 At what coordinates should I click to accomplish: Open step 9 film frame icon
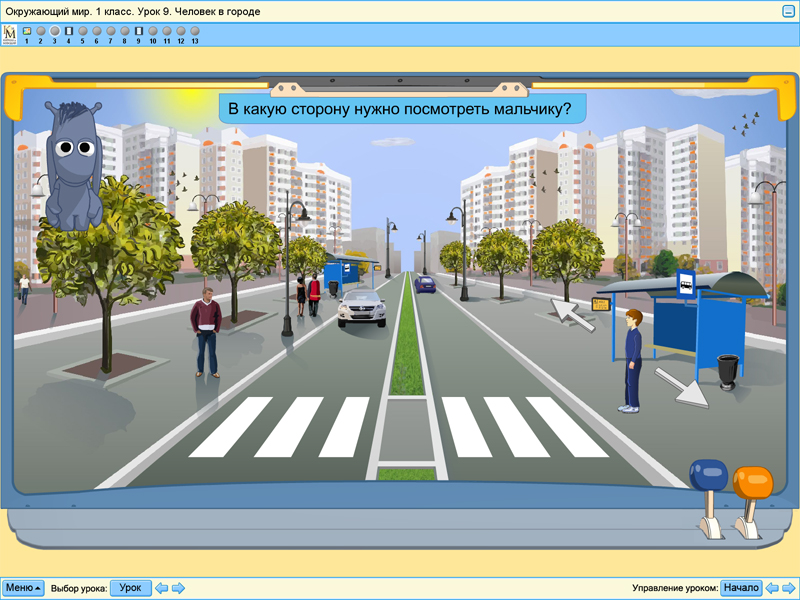point(139,31)
